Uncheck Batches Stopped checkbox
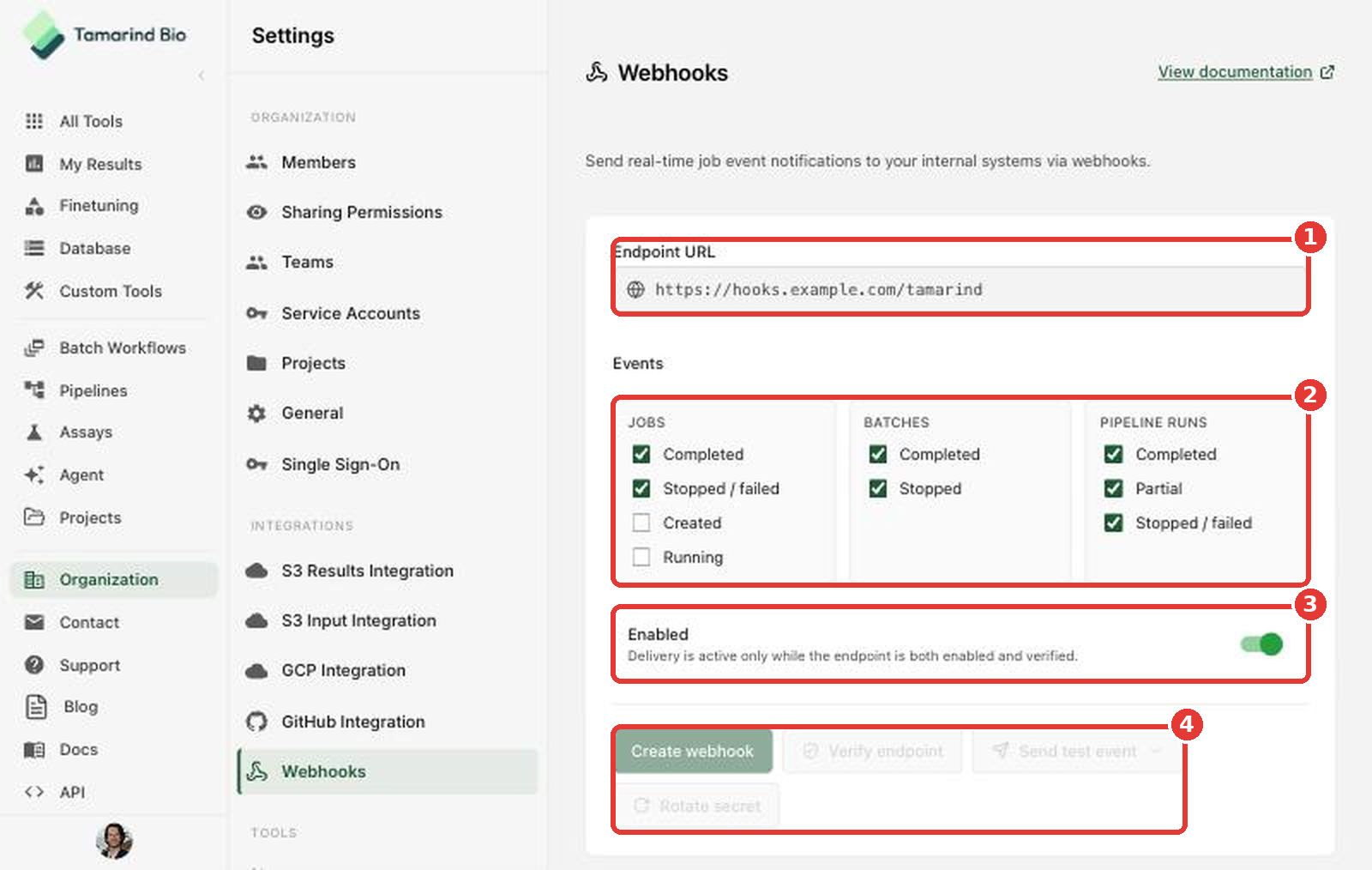 click(878, 488)
